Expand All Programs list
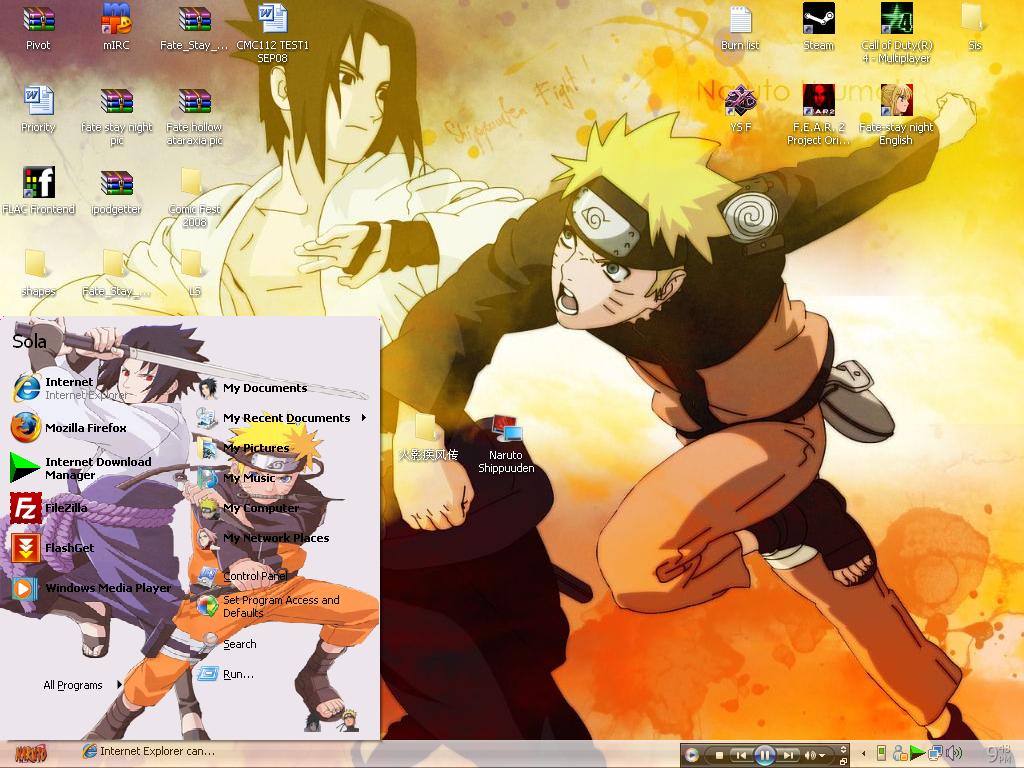Viewport: 1024px width, 768px height. [82, 684]
